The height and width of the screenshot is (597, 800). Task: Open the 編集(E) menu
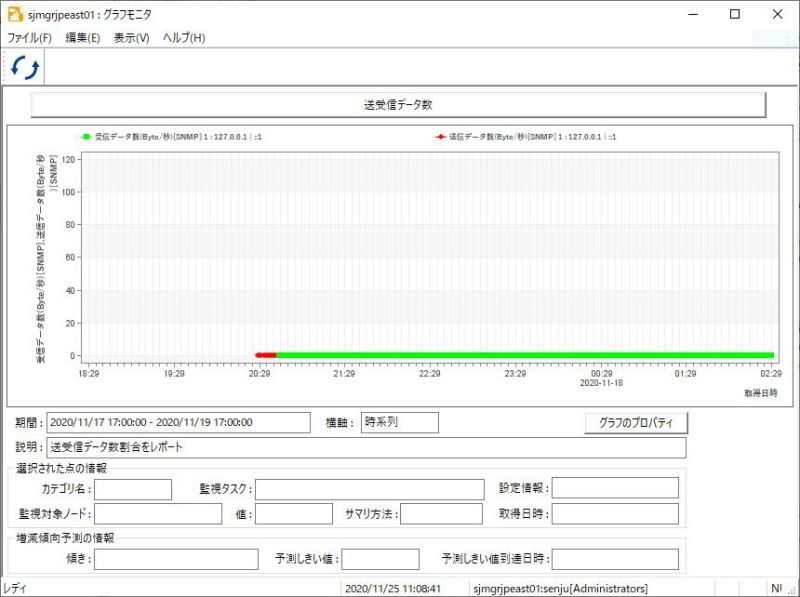83,38
